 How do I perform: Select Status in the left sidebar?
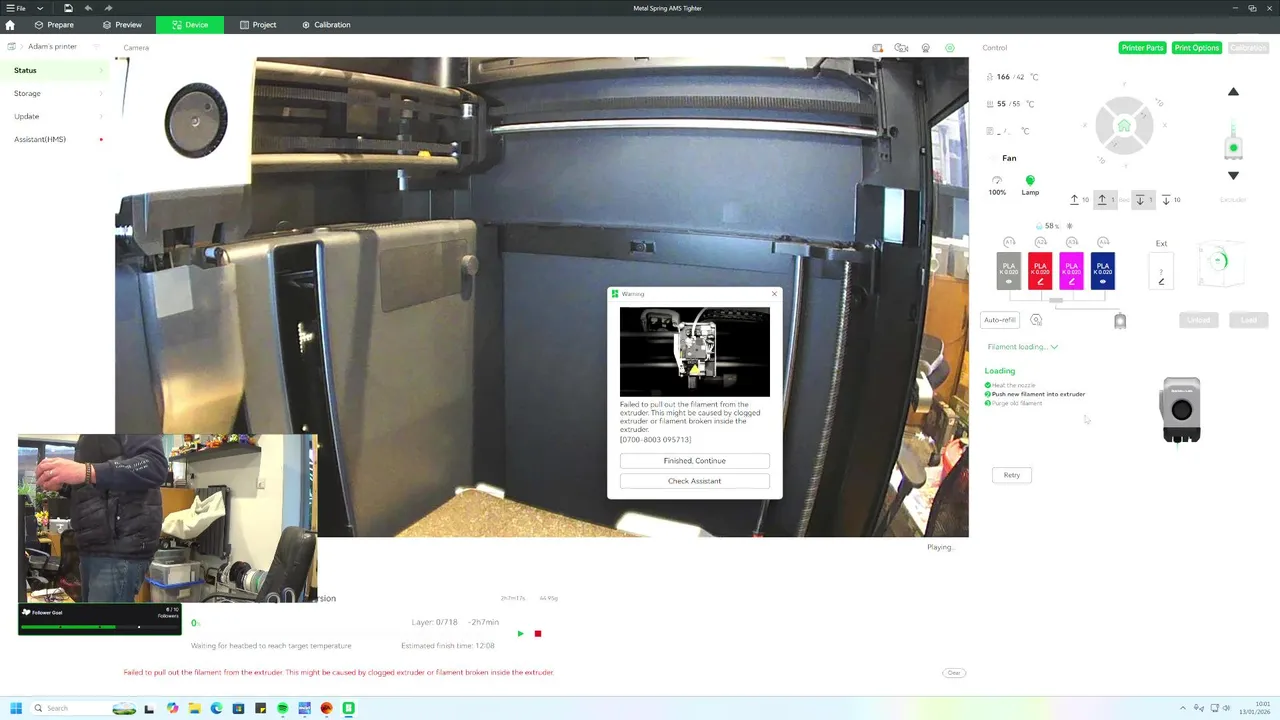(x=55, y=70)
